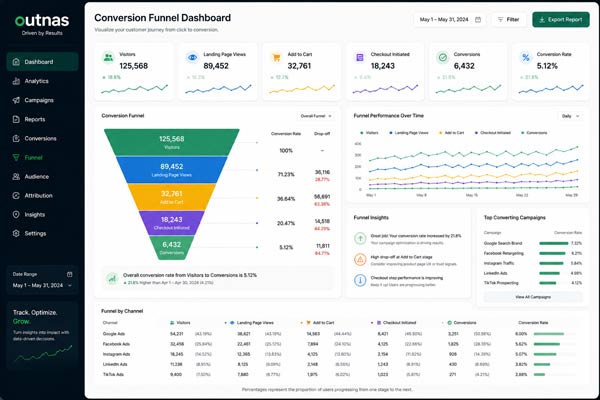The height and width of the screenshot is (400, 600).
Task: Click the Conversion Rate percent icon
Action: coord(526,57)
